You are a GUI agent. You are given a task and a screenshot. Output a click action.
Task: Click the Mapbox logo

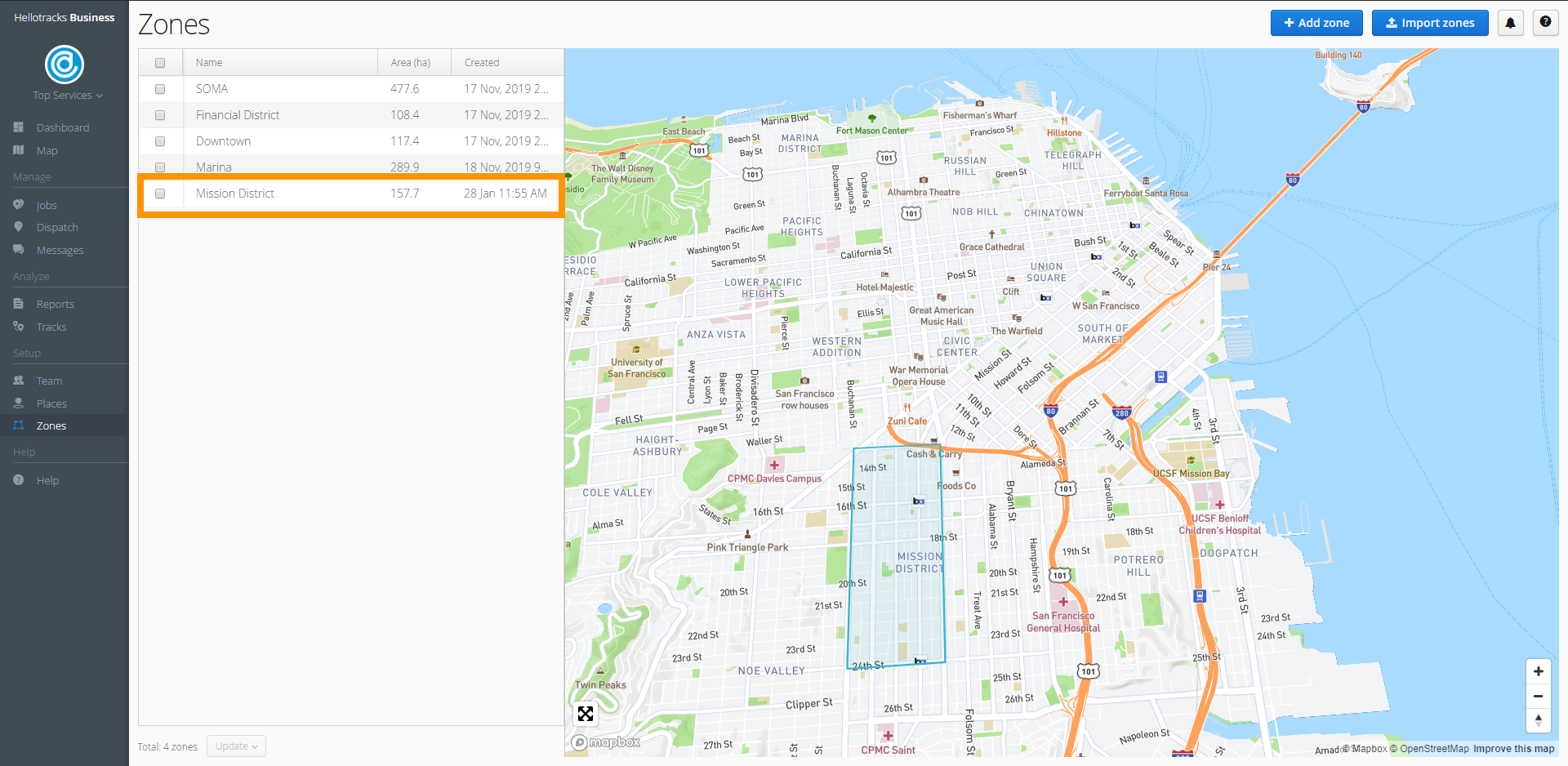pyautogui.click(x=606, y=742)
